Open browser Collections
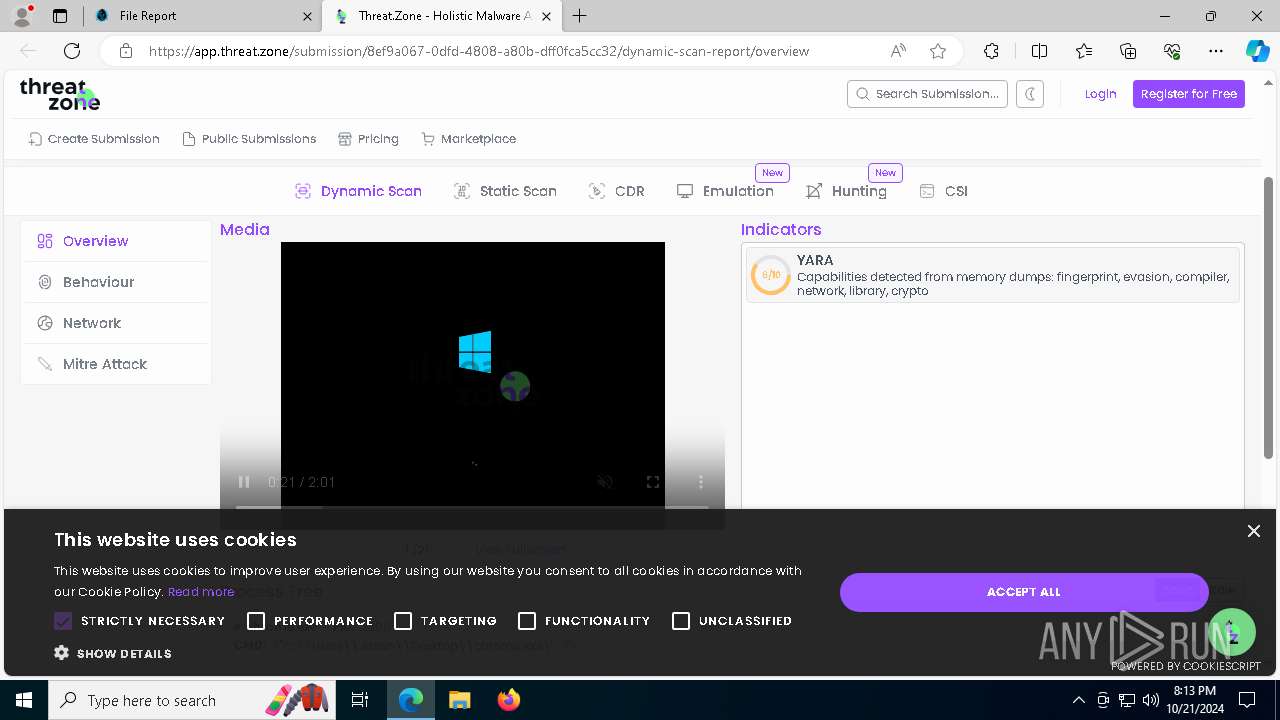 (x=1128, y=51)
